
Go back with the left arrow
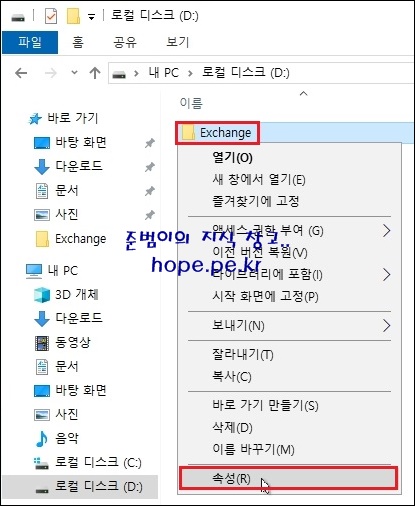[x=21, y=73]
